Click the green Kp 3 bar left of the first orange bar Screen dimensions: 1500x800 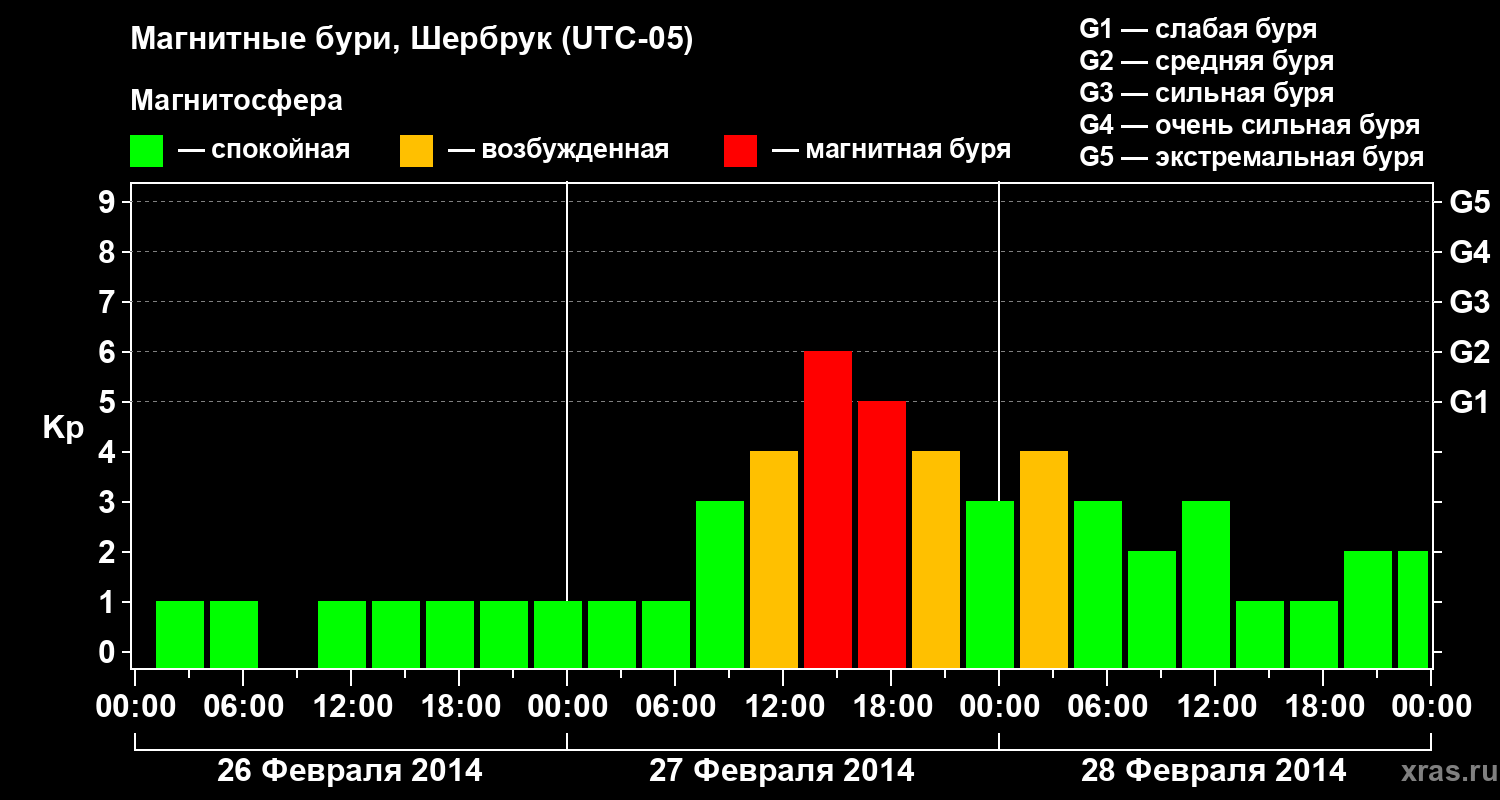(720, 585)
